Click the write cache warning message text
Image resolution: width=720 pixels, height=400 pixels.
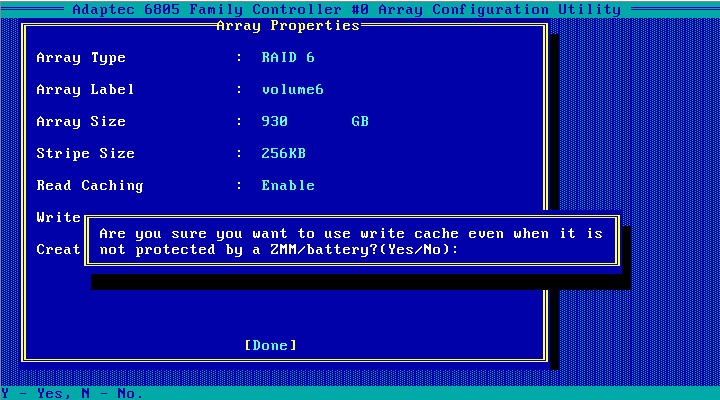tap(351, 233)
